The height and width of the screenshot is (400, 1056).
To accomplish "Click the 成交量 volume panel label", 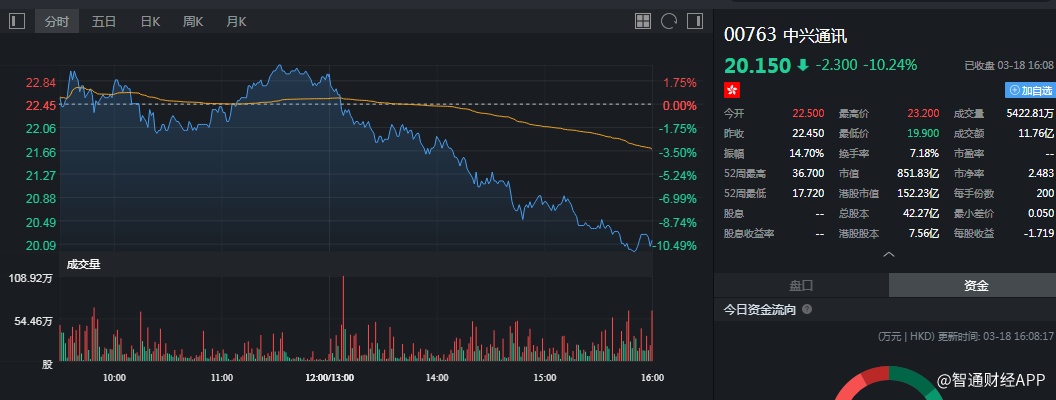I will click(x=83, y=264).
